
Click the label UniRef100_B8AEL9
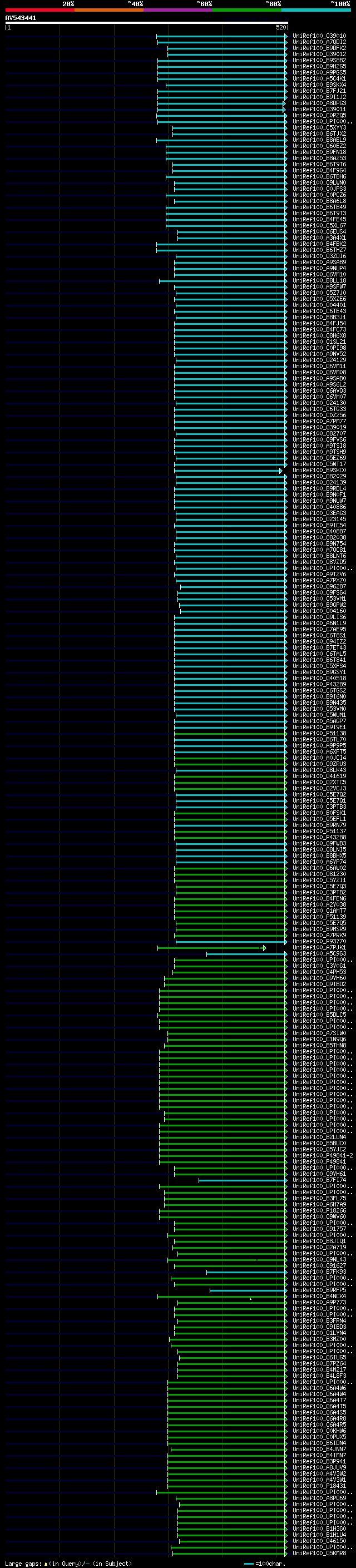[319, 140]
